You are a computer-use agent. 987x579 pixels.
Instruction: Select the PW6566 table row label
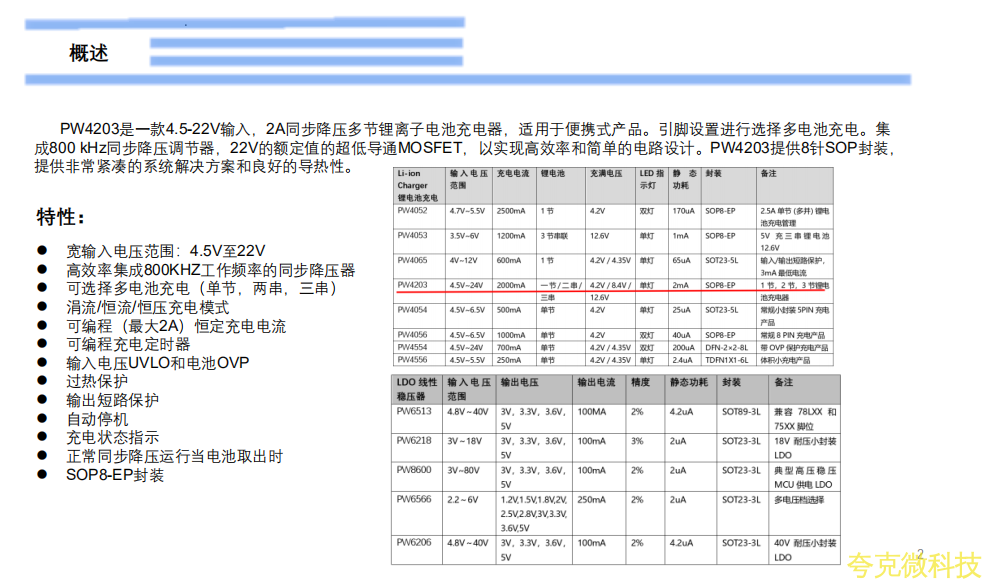click(x=415, y=499)
